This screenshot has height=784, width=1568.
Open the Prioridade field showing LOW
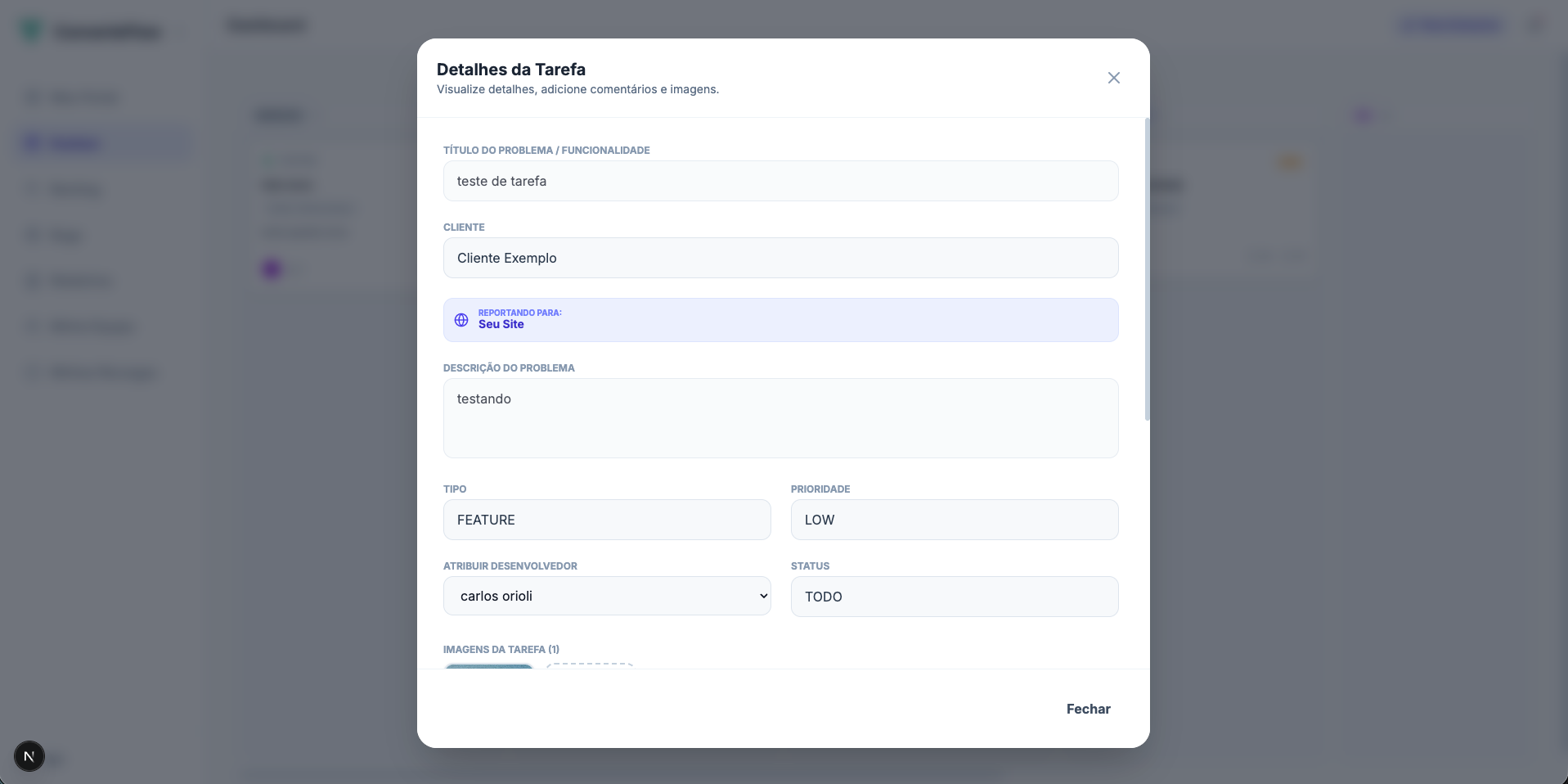point(954,520)
